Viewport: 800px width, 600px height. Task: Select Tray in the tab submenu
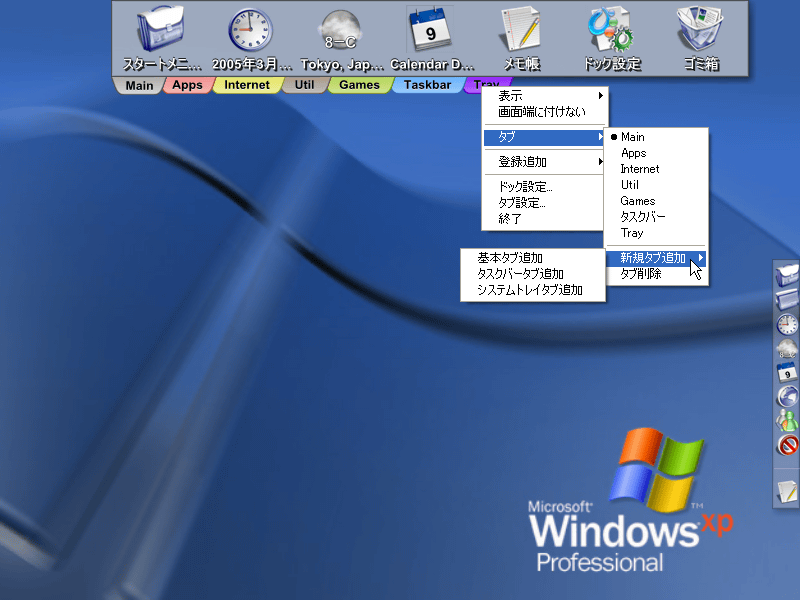656,233
